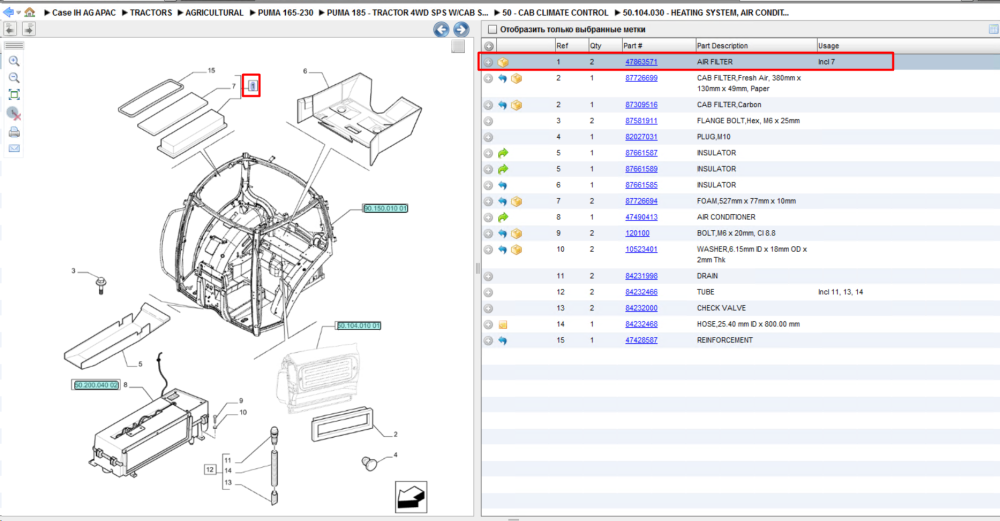The width and height of the screenshot is (1000, 521).
Task: Open Case IH AG APAC breadcrumb
Action: coord(84,13)
